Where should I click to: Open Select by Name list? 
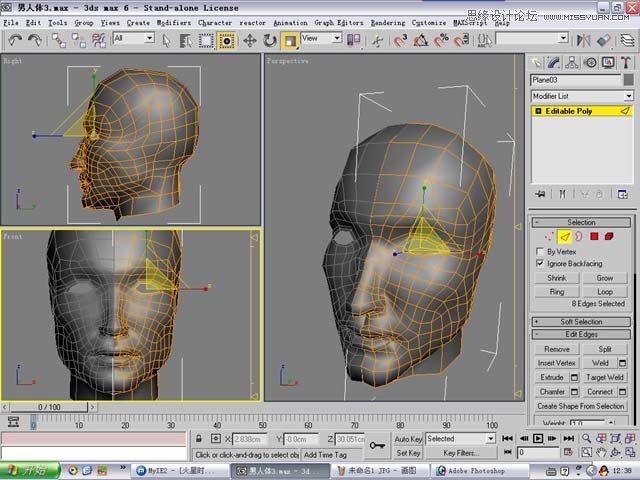(x=186, y=40)
